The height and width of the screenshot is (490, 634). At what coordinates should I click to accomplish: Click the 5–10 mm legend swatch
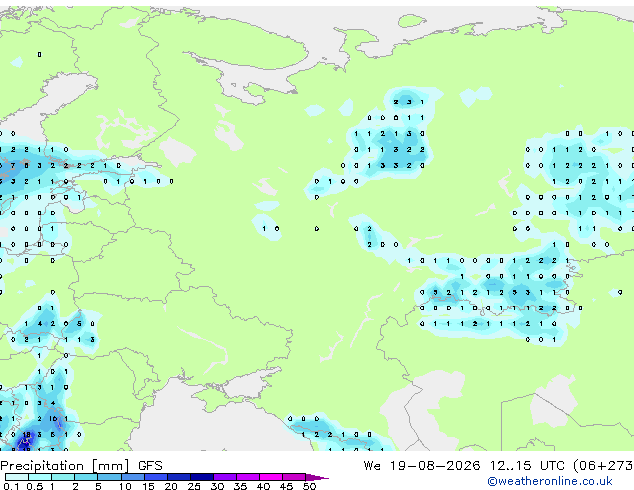[109, 477]
